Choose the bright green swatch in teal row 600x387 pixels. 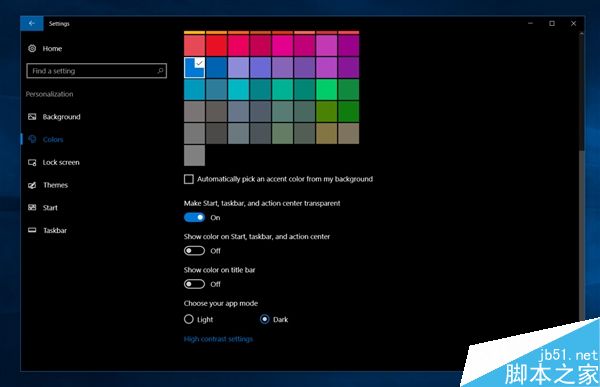point(326,90)
